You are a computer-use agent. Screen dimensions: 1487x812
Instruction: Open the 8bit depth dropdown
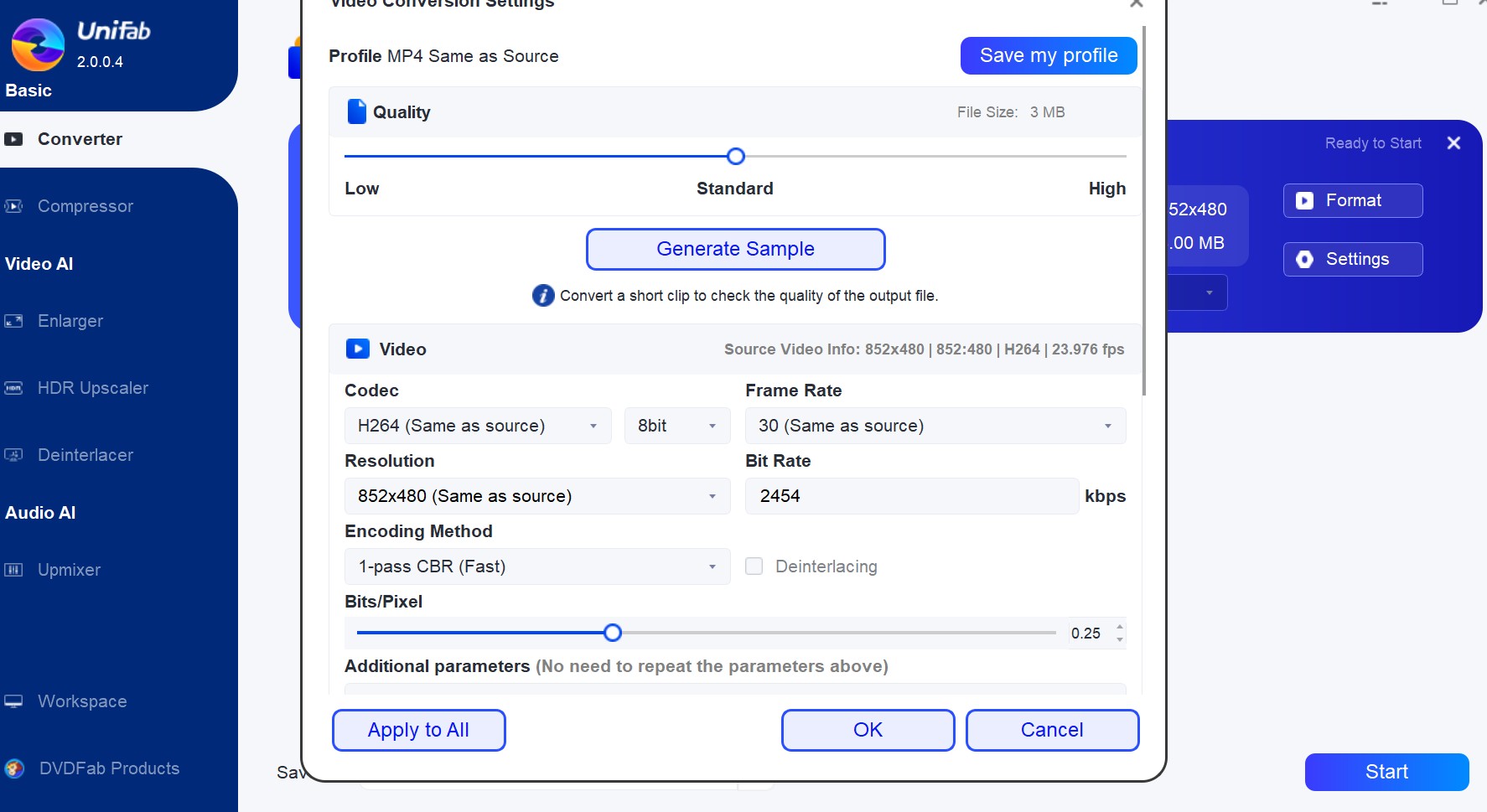676,426
